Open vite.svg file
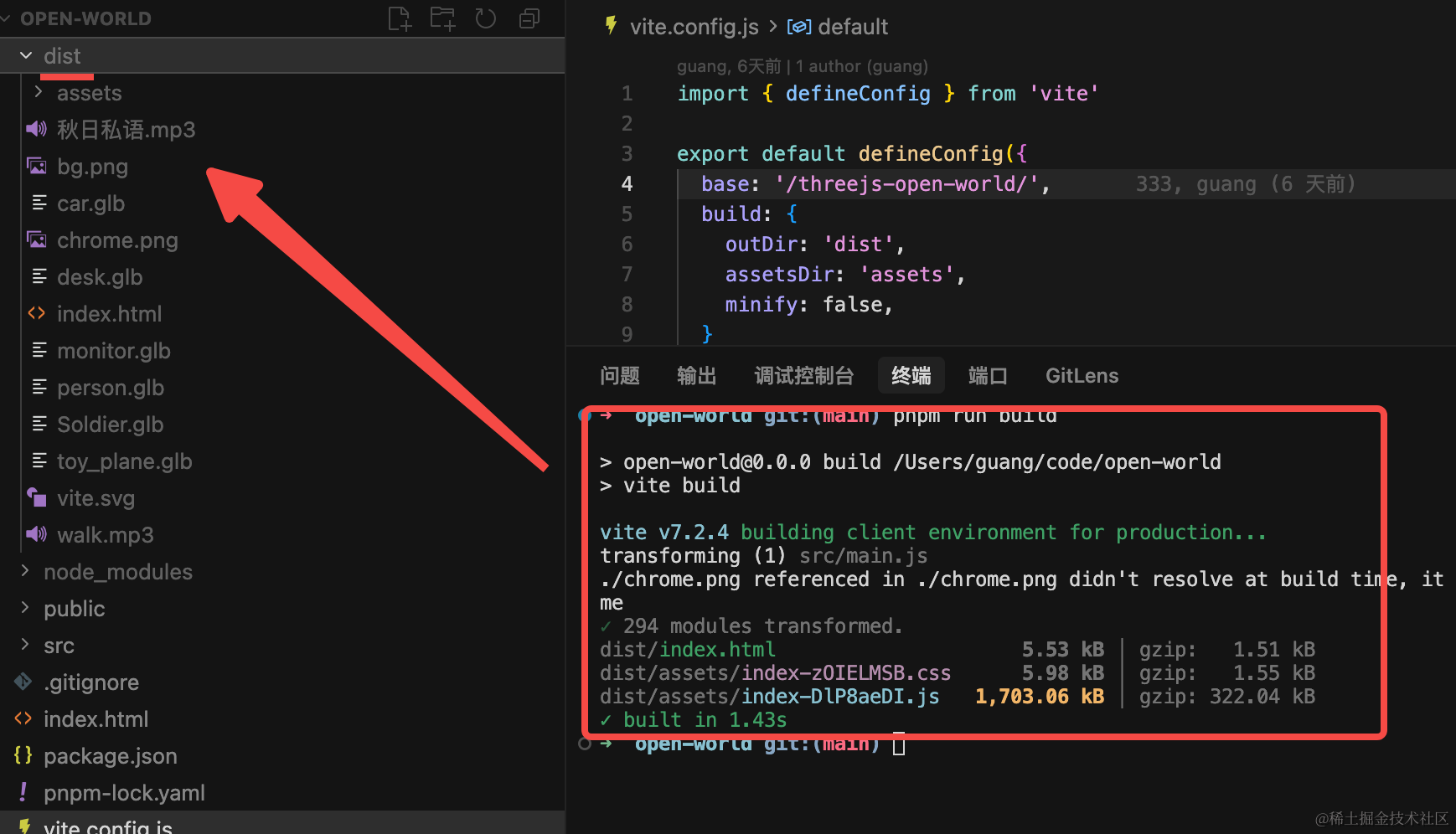1456x834 pixels. 96,497
